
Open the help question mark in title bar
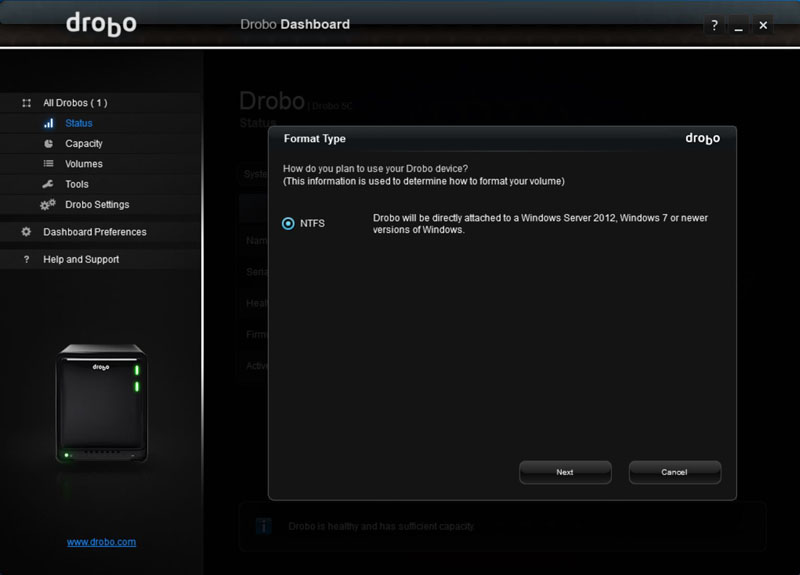(714, 25)
